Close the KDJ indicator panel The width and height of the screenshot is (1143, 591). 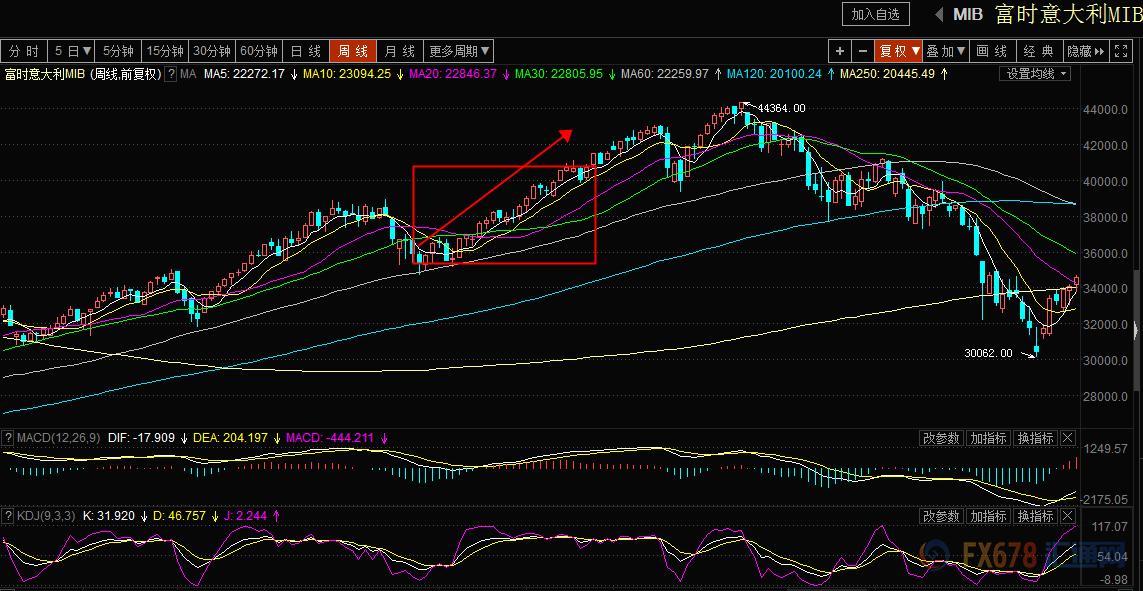[1066, 516]
